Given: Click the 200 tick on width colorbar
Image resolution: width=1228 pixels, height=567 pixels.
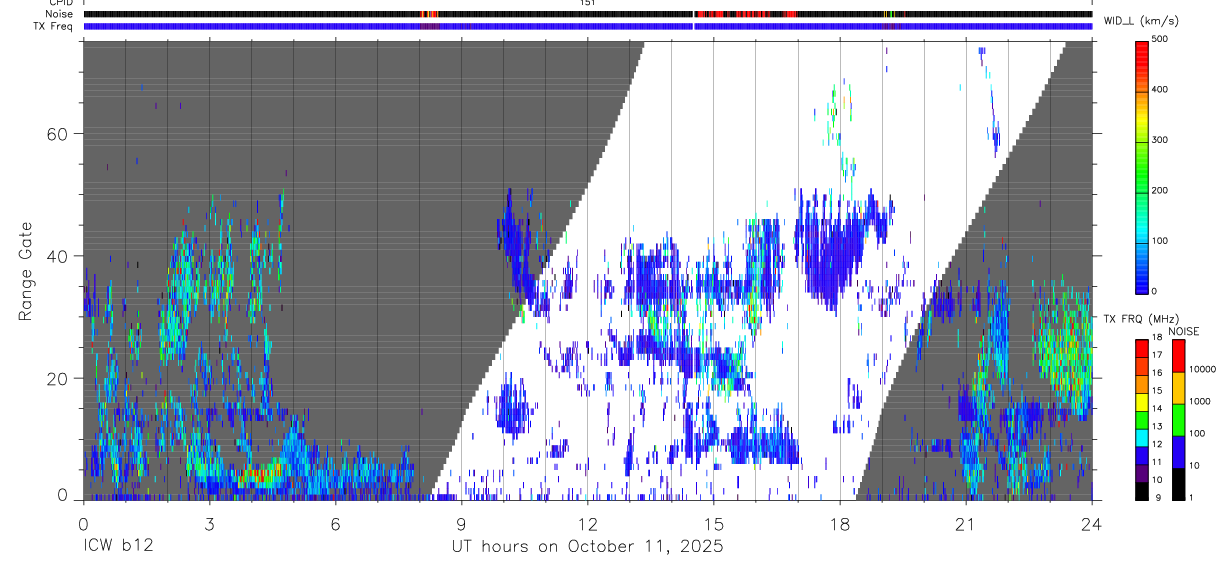Looking at the screenshot, I should point(1160,190).
